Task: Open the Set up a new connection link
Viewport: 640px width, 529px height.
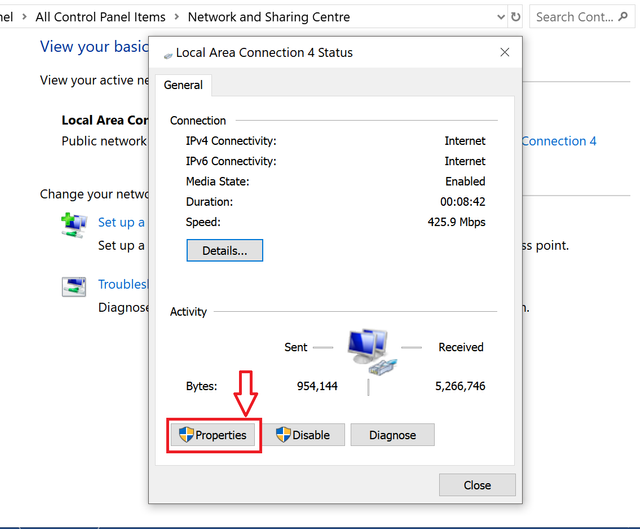Action: point(121,222)
